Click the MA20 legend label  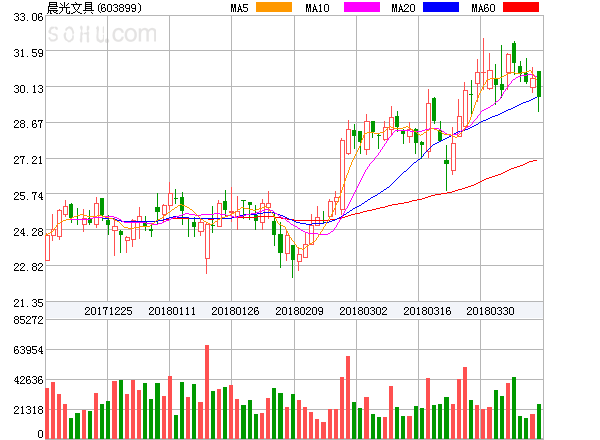pyautogui.click(x=403, y=8)
